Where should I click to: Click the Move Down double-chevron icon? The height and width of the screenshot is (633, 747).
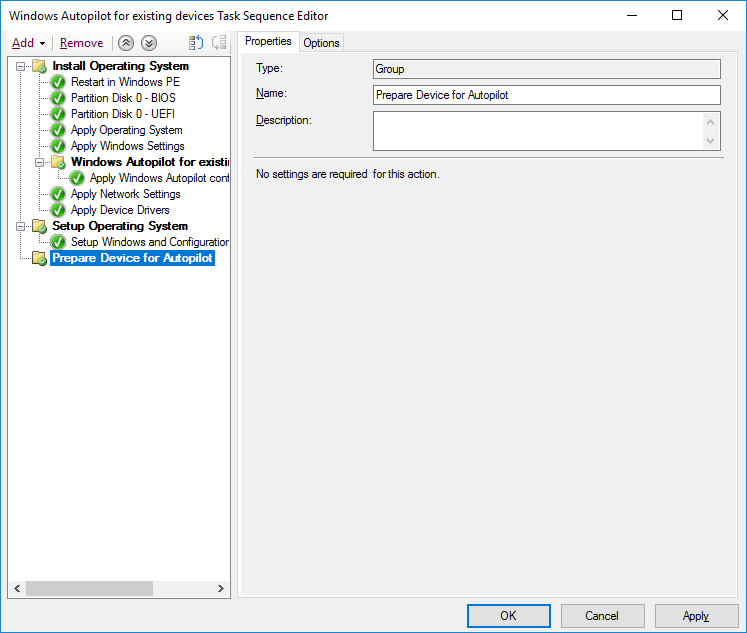pos(149,43)
